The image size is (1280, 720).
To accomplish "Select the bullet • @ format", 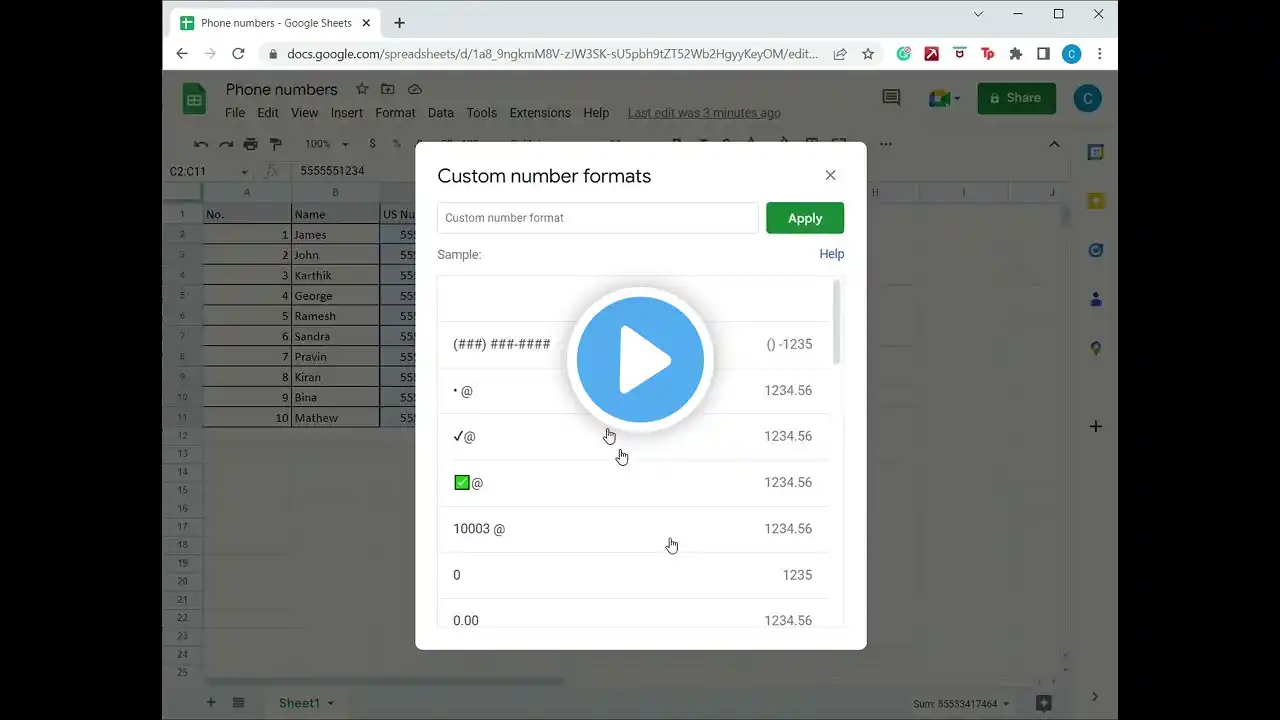I will [x=633, y=390].
